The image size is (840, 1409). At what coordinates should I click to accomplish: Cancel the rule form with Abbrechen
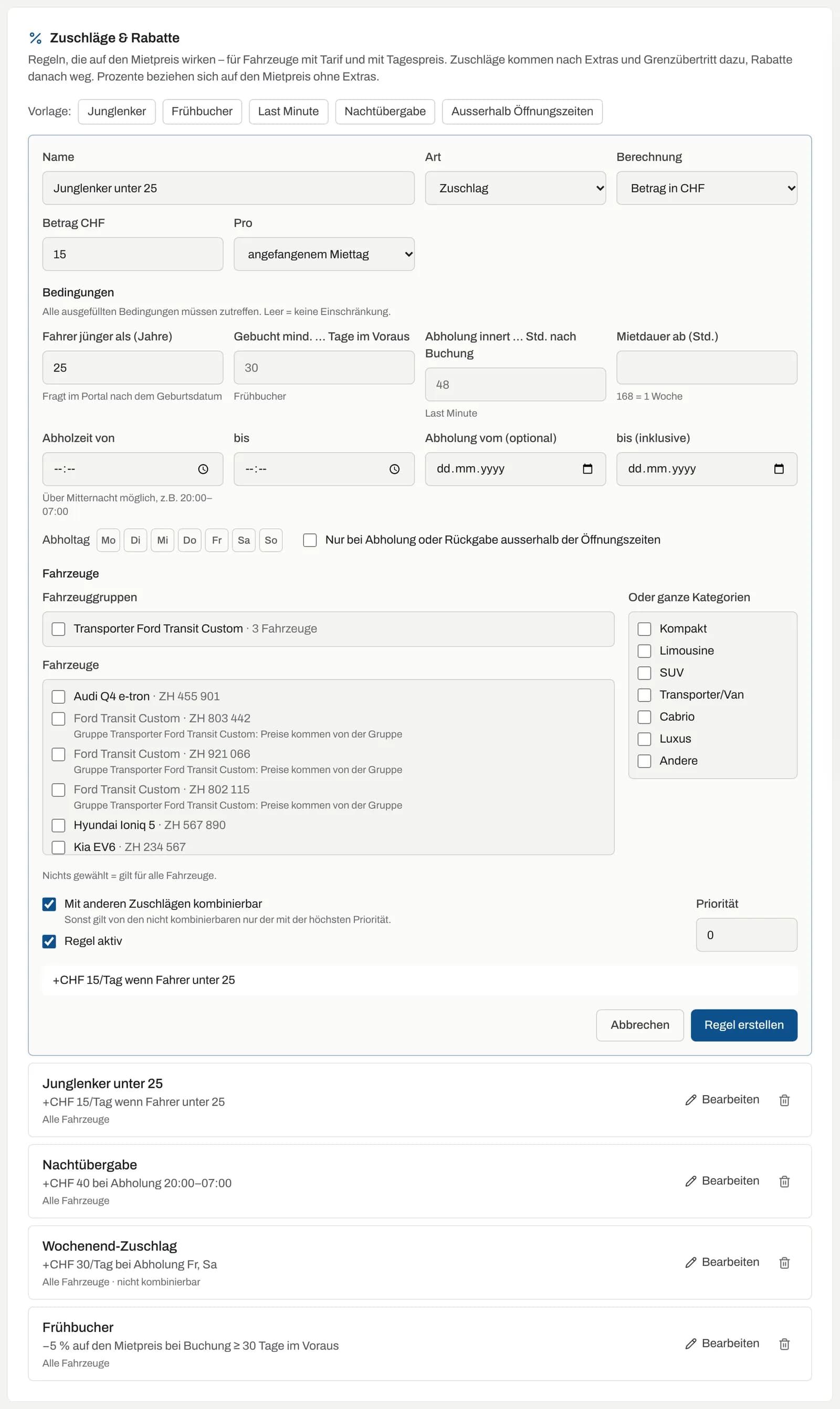pyautogui.click(x=639, y=1025)
